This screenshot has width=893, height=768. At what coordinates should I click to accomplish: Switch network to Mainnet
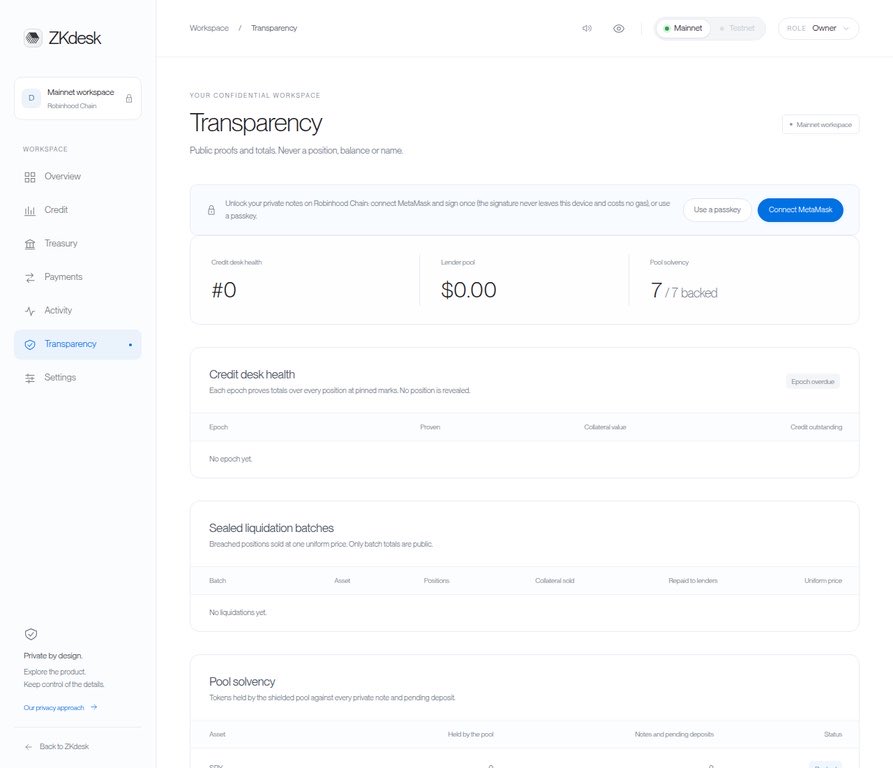point(683,28)
